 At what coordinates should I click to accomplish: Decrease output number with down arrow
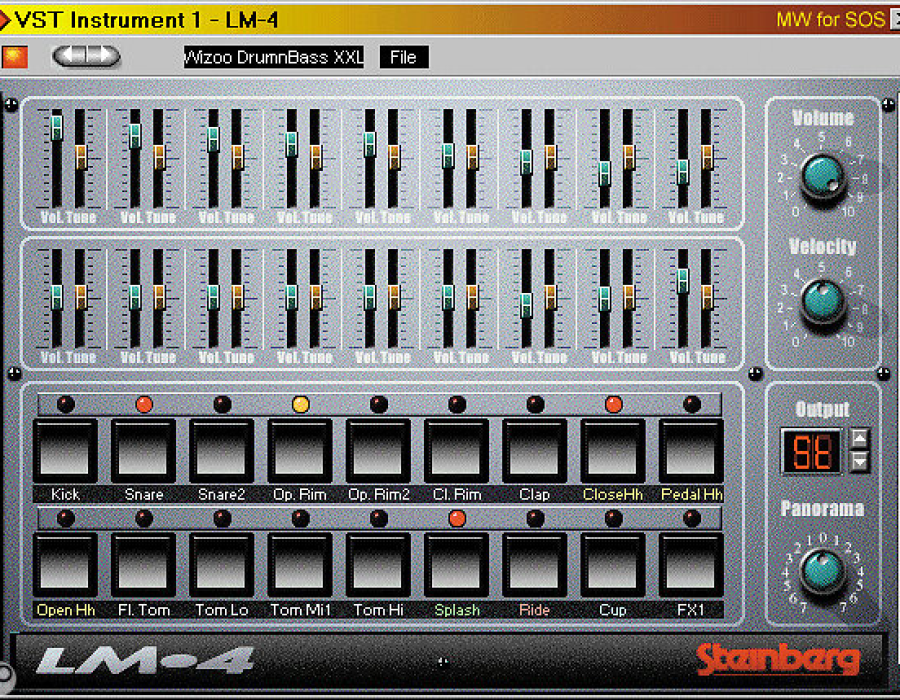coord(859,461)
